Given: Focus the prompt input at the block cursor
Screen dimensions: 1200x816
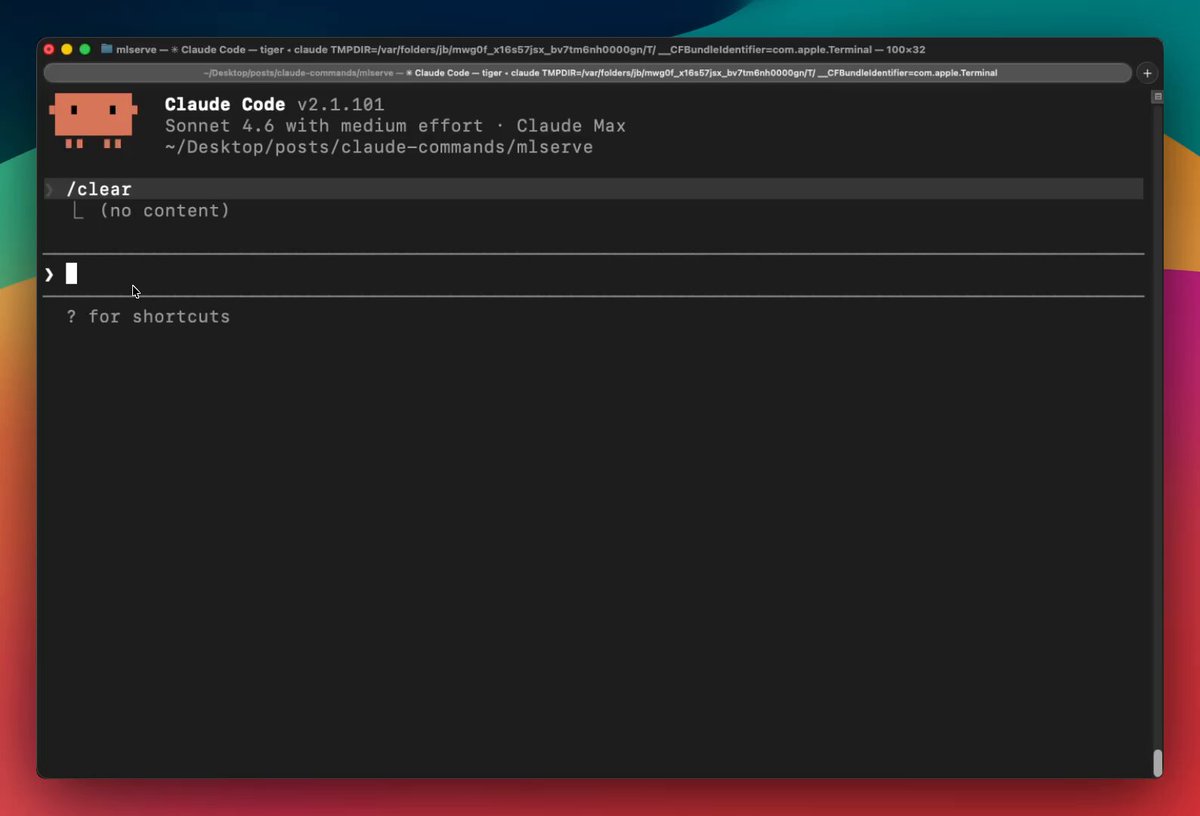Looking at the screenshot, I should (x=71, y=274).
